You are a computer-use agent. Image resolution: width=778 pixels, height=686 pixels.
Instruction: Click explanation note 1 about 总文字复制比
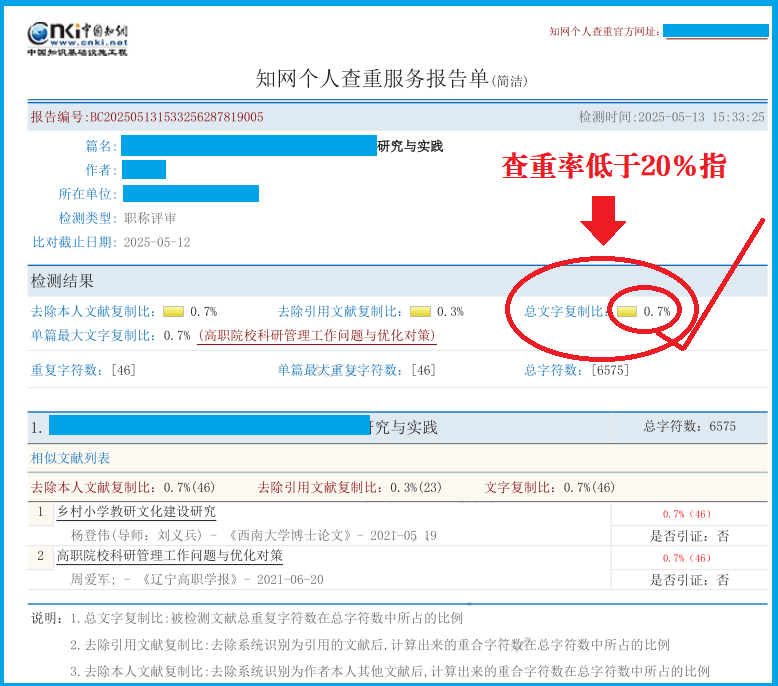click(x=266, y=619)
